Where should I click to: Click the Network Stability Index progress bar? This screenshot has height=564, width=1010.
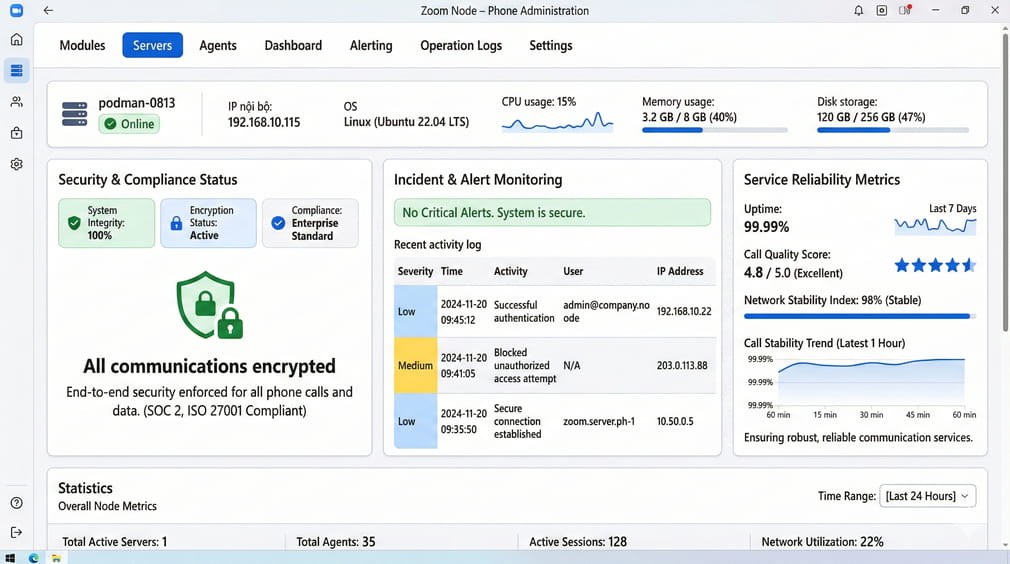point(860,316)
